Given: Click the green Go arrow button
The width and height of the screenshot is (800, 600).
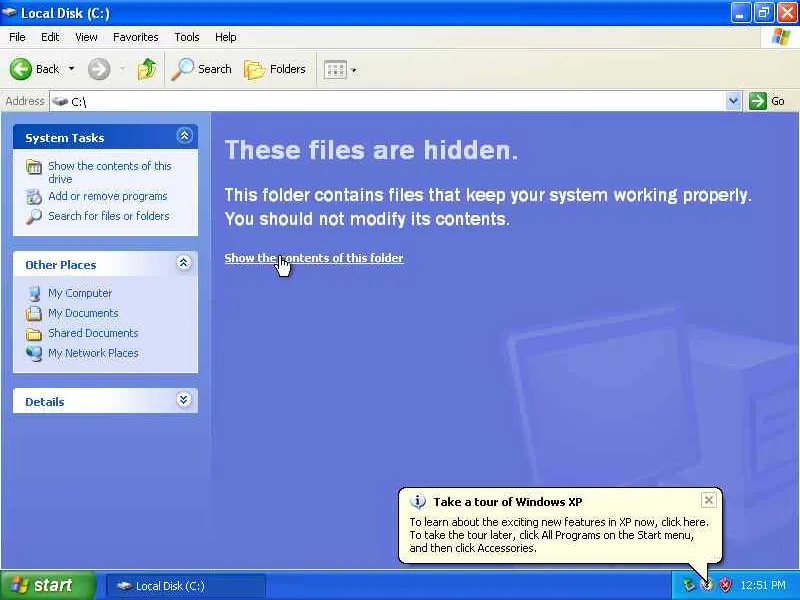Looking at the screenshot, I should click(758, 101).
